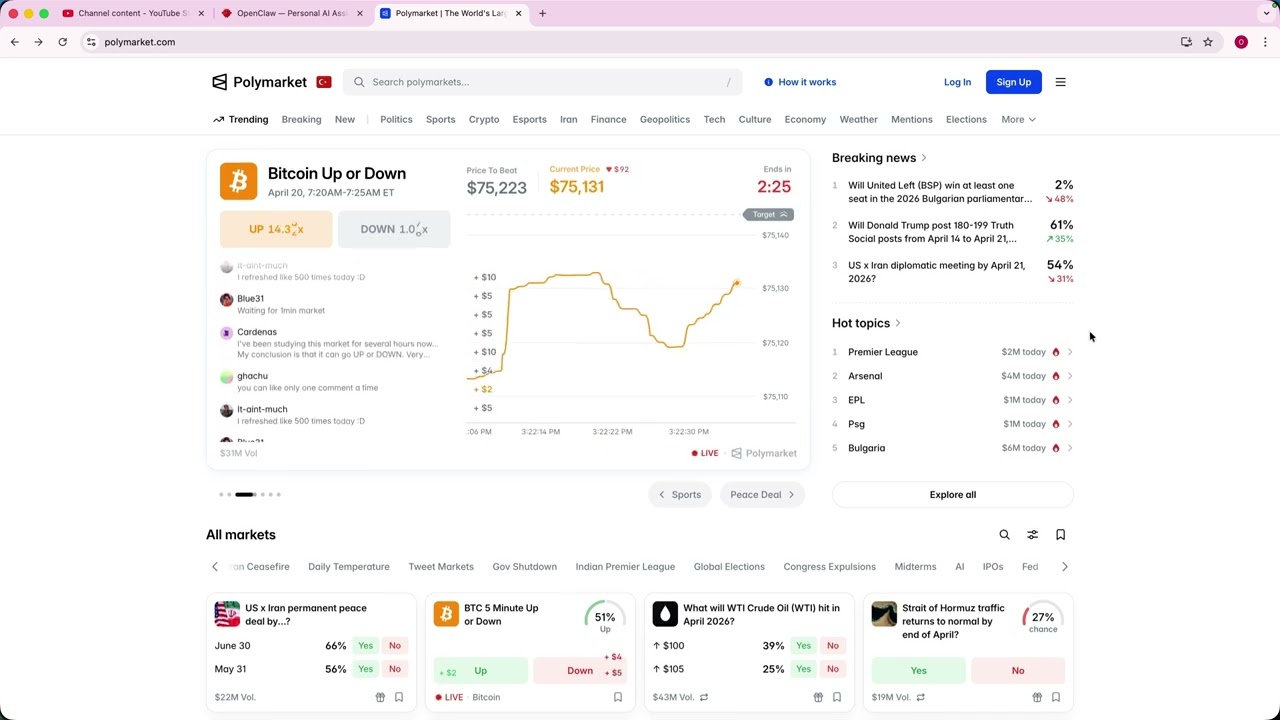Switch to the YouTube Channel content tab

[x=132, y=13]
